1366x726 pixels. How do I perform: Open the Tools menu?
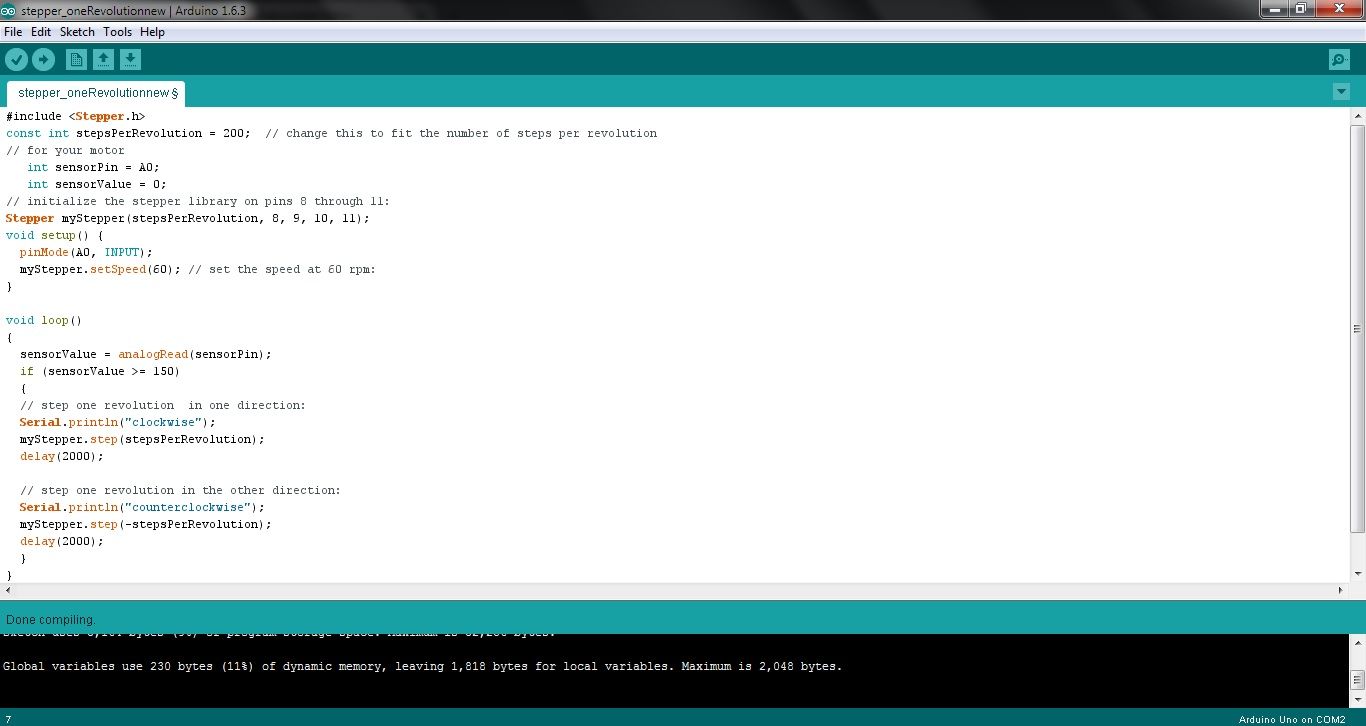(x=117, y=31)
